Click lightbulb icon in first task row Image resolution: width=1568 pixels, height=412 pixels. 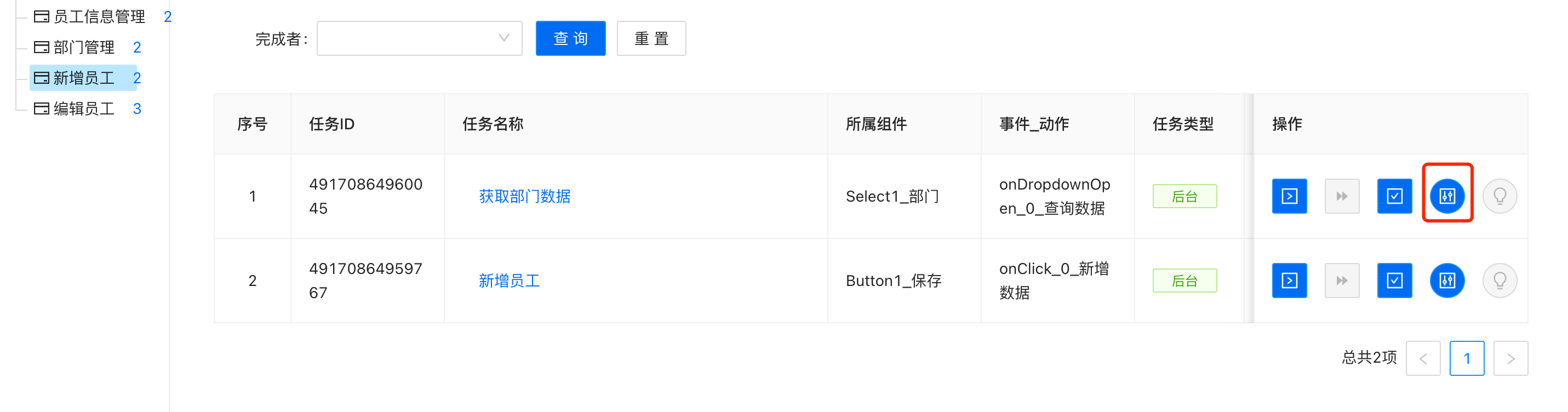[1499, 196]
